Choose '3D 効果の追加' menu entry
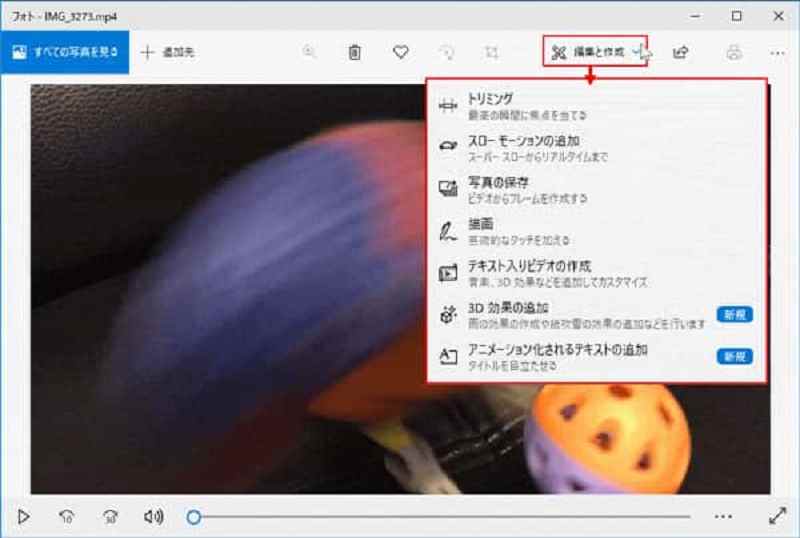The width and height of the screenshot is (800, 538). (596, 315)
